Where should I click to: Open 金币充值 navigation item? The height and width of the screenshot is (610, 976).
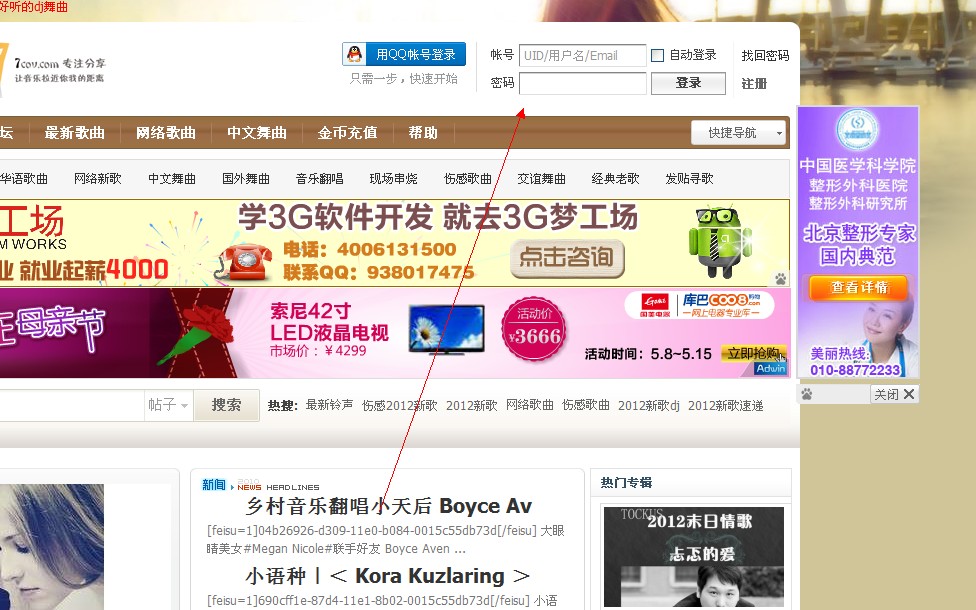point(347,133)
